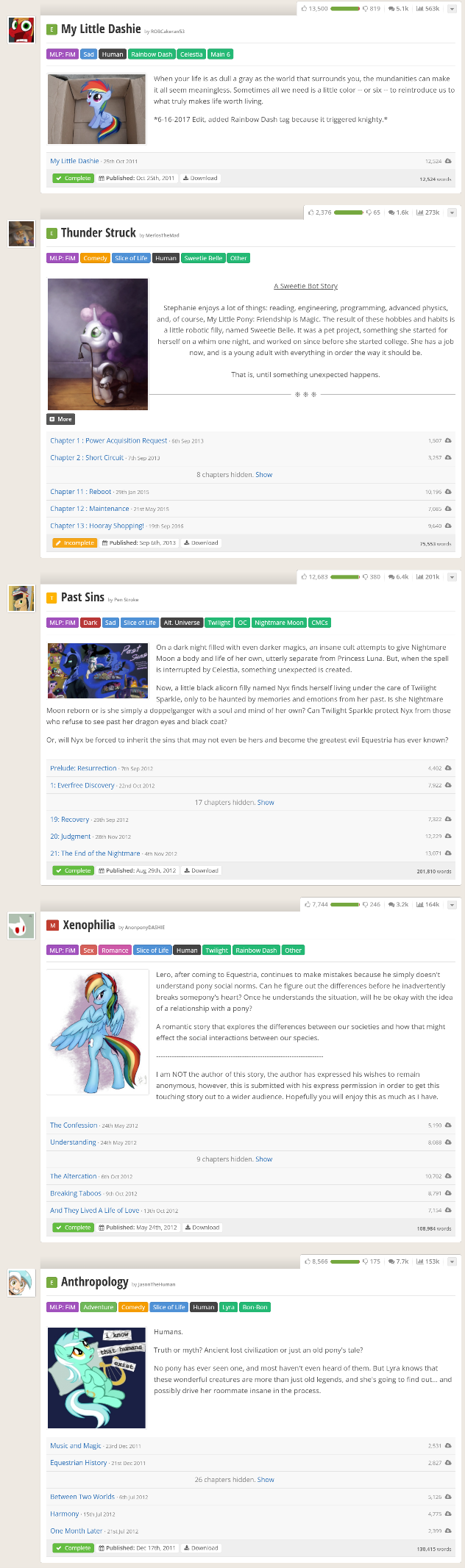Viewport: 465px width, 1568px height.
Task: Click cloud icon next to Chapter 11 : Reboot
Action: click(448, 492)
